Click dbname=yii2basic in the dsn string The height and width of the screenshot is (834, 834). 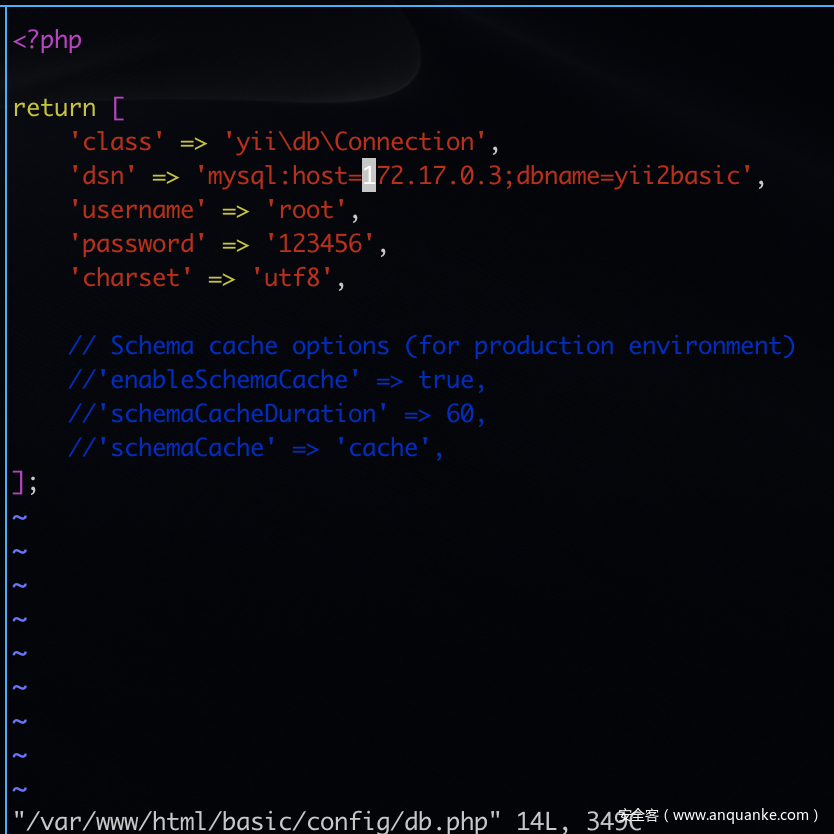tap(628, 176)
